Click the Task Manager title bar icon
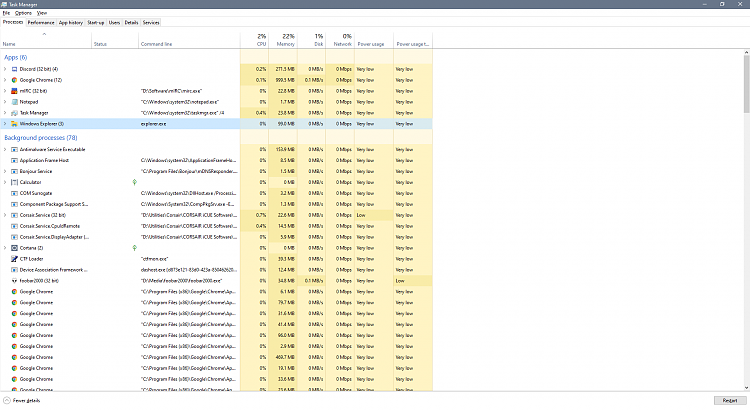750x410 pixels. click(4, 4)
